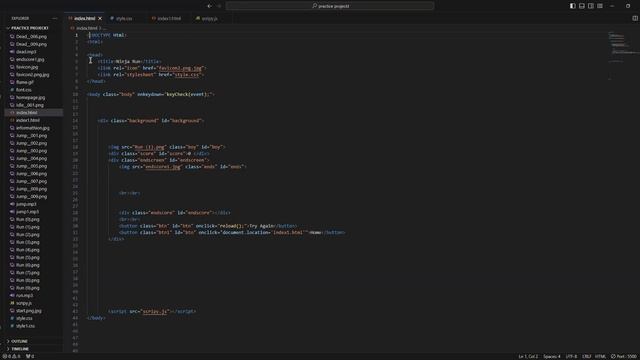The image size is (640, 360).
Task: Open jump.mp3 audio file
Action: tap(26, 204)
